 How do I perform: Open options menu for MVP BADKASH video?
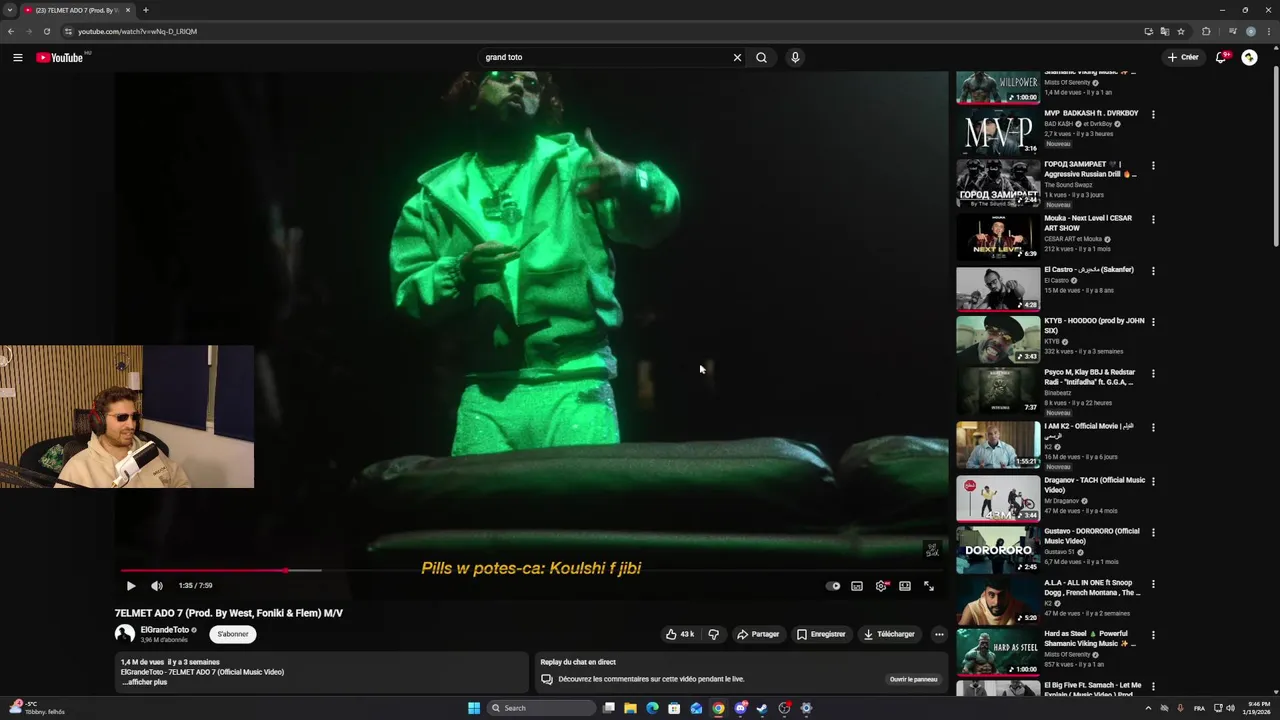tap(1153, 115)
